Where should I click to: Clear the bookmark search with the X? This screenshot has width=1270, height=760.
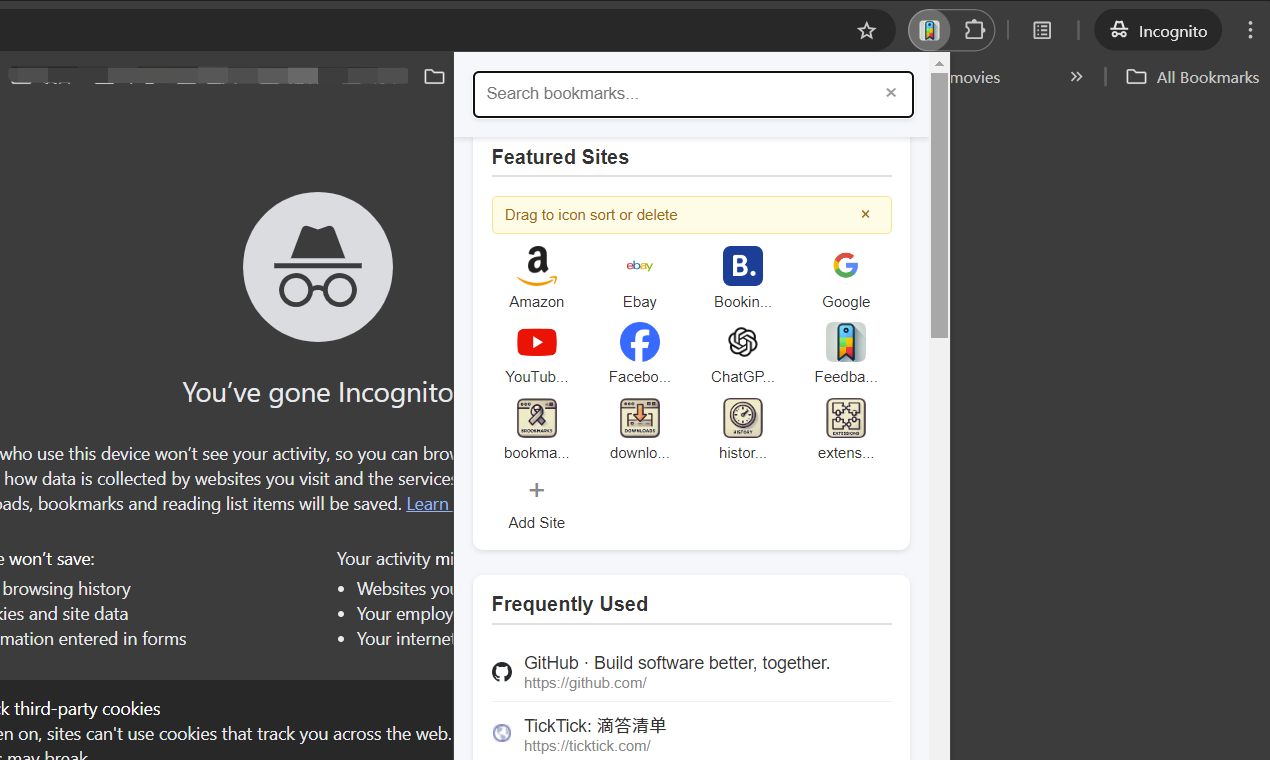(x=891, y=93)
